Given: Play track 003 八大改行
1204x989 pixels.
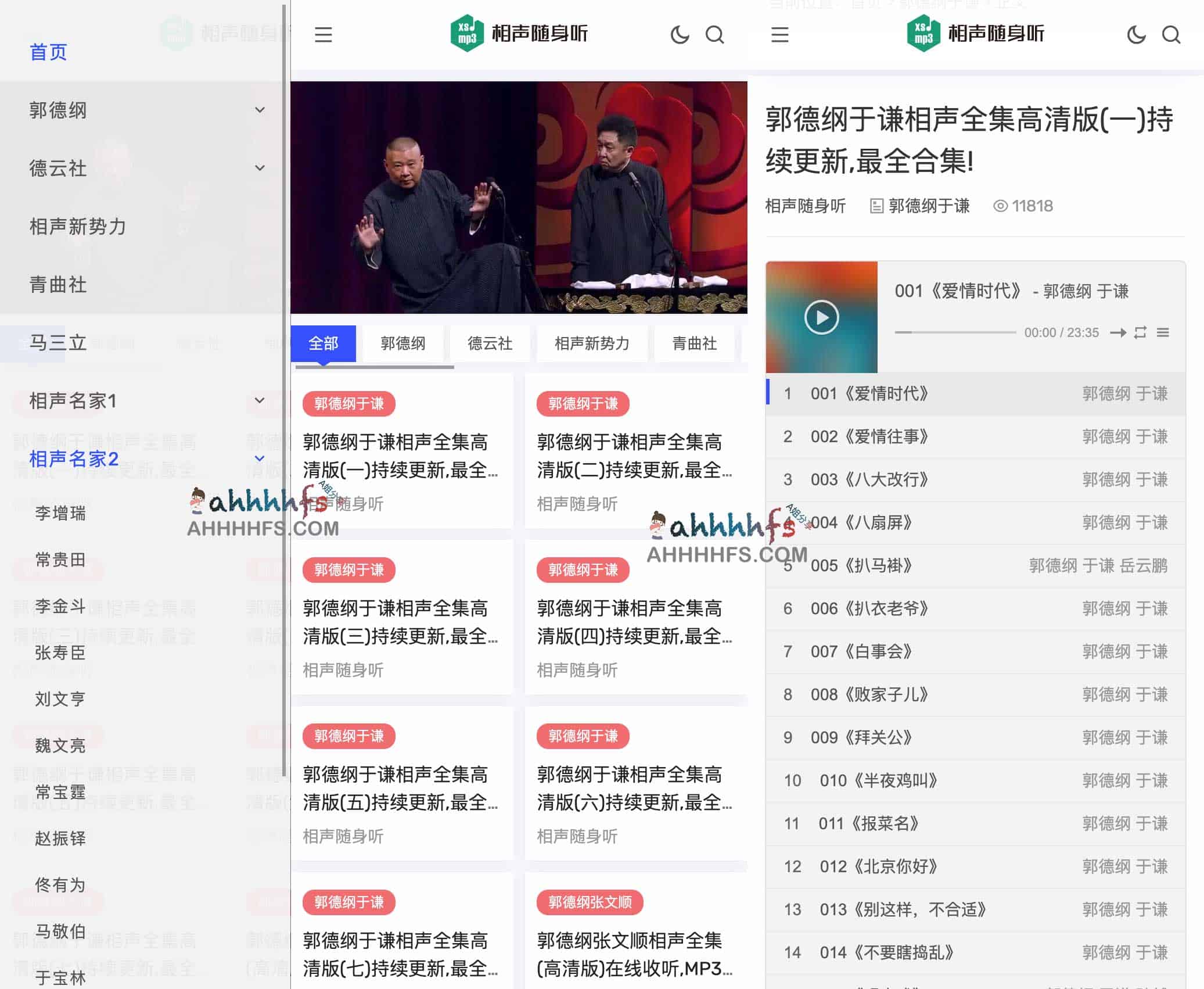Looking at the screenshot, I should (x=976, y=480).
